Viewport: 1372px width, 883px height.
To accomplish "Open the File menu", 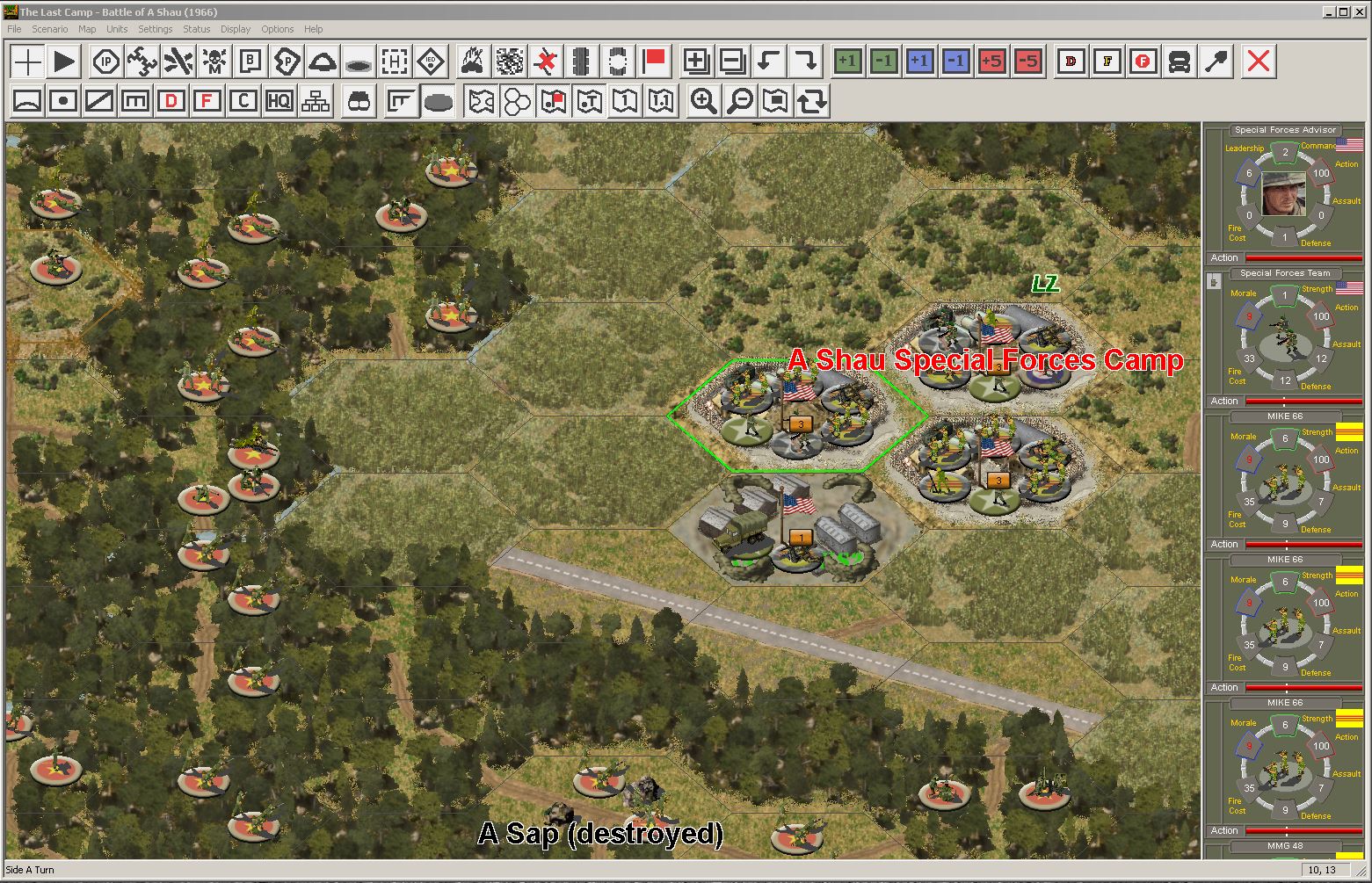I will coord(14,29).
